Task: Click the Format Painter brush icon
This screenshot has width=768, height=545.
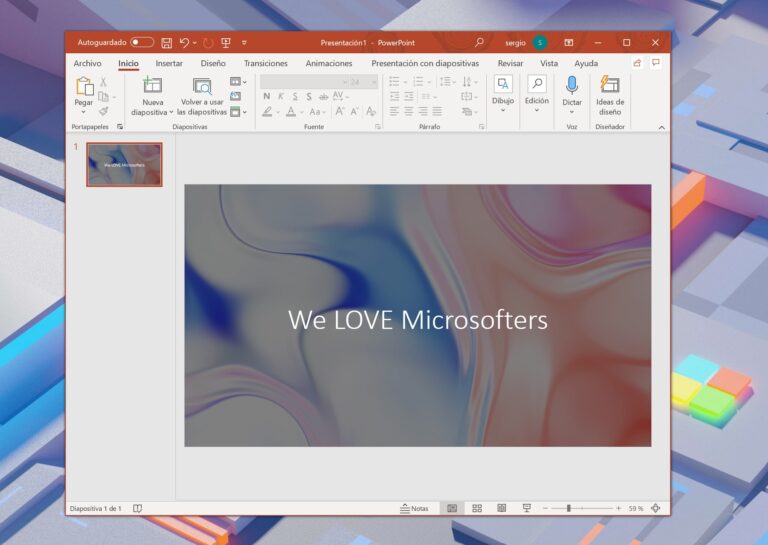Action: 103,111
